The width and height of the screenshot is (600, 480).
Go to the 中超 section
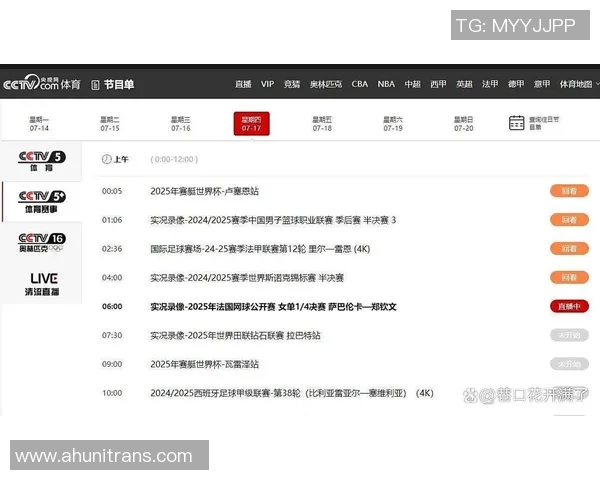(412, 84)
